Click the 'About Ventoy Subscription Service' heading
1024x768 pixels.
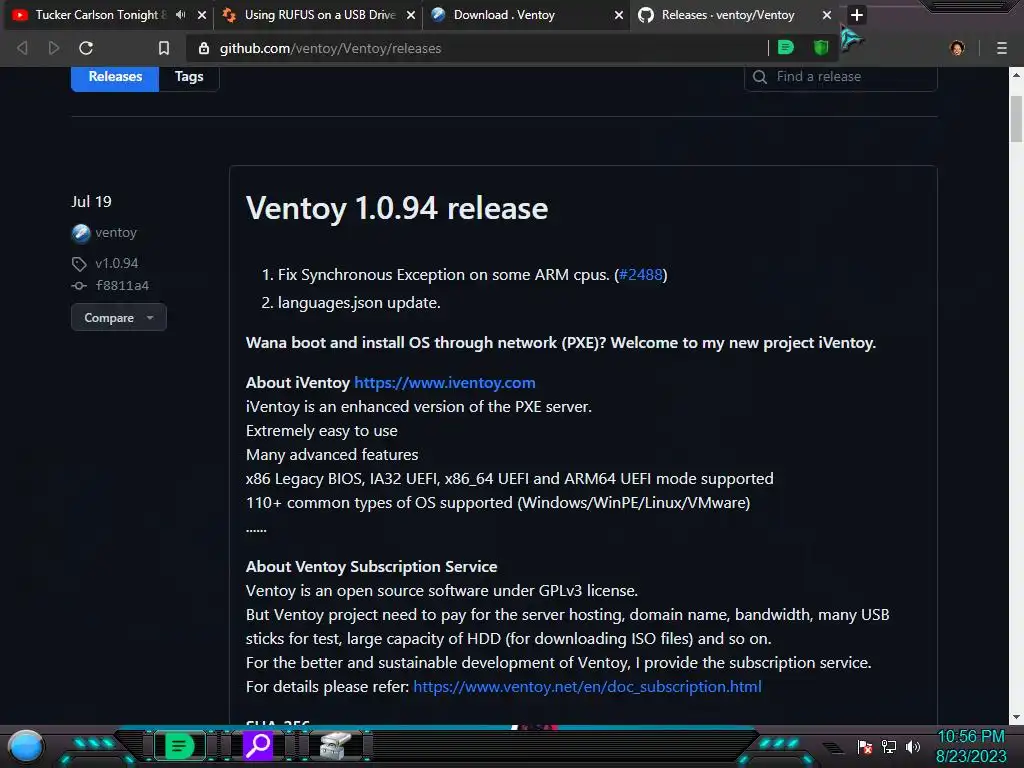[372, 566]
